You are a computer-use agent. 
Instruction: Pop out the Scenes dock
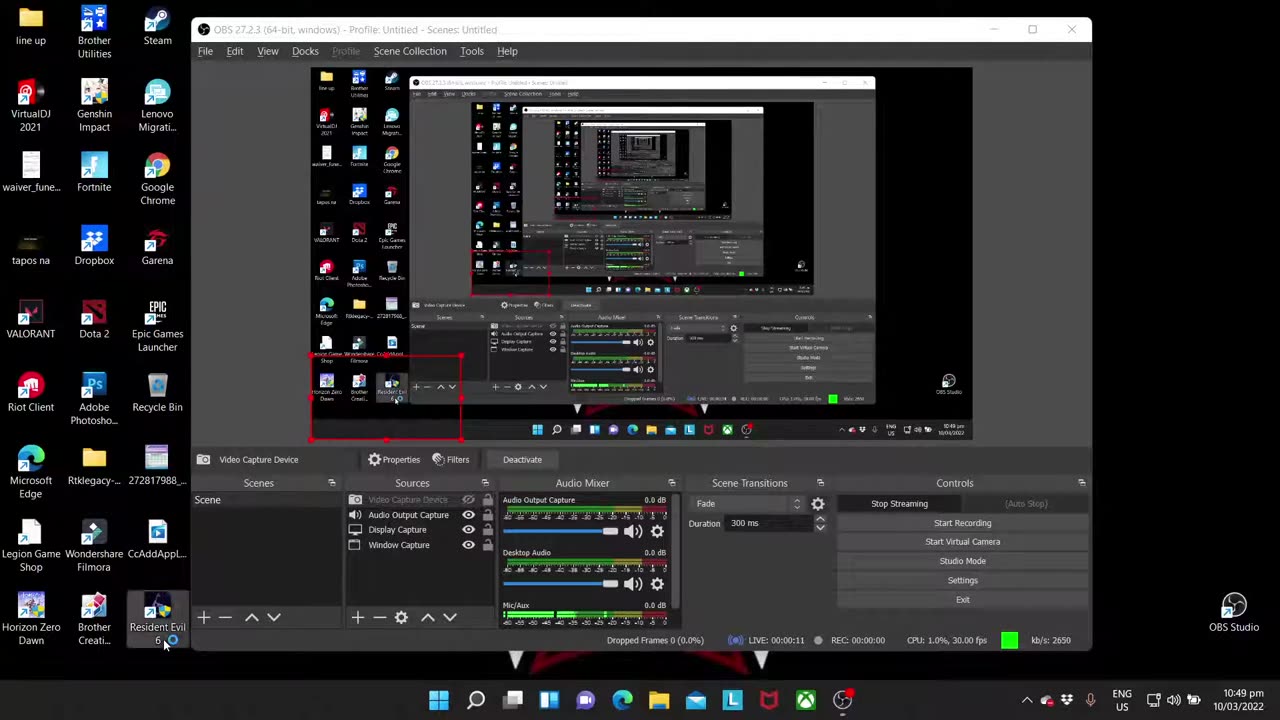click(332, 483)
